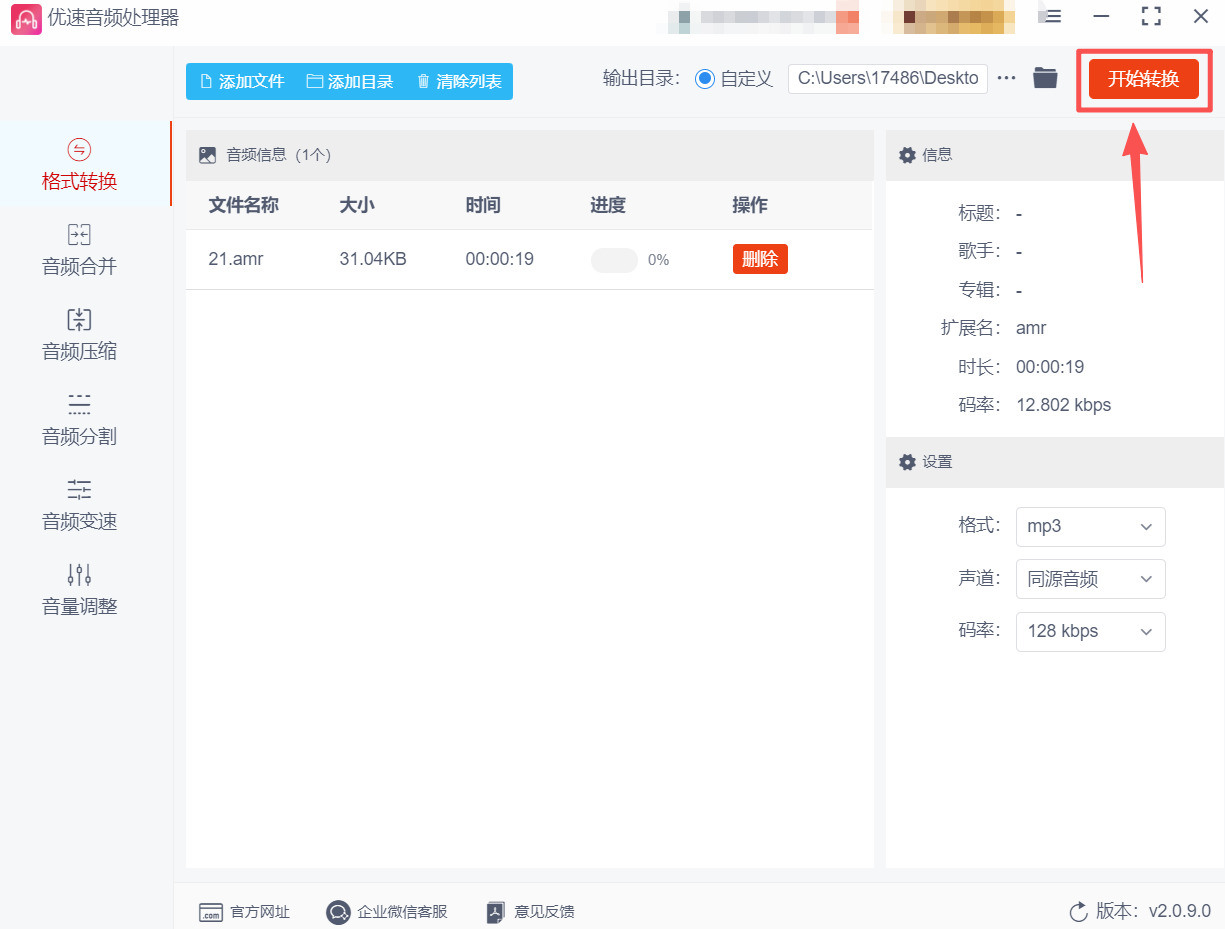Click the 开始转换 start conversion button

(1143, 79)
